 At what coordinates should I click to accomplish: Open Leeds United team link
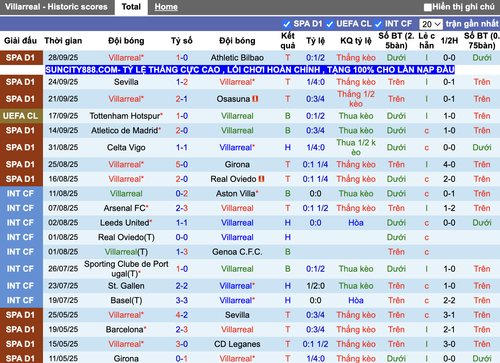point(126,223)
